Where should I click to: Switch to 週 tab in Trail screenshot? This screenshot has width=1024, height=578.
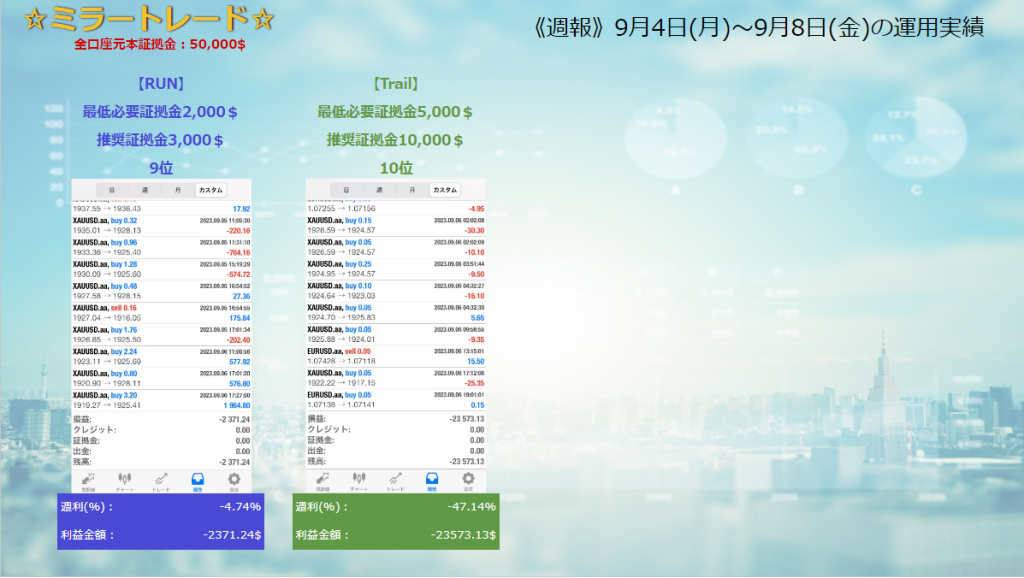379,190
